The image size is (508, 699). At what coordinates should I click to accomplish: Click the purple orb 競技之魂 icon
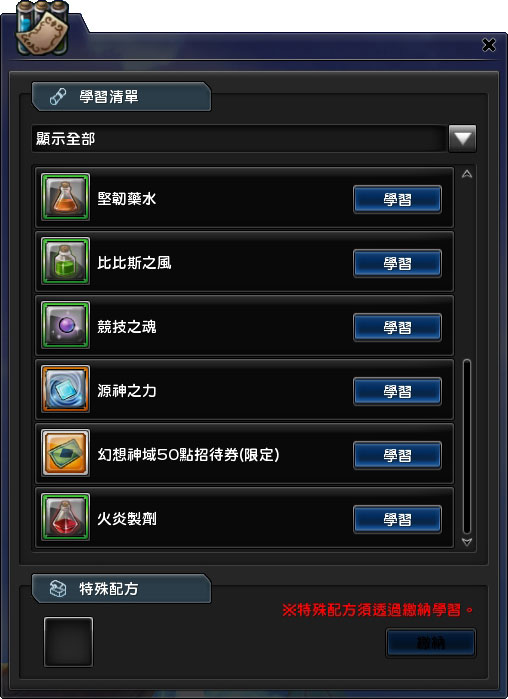66,325
